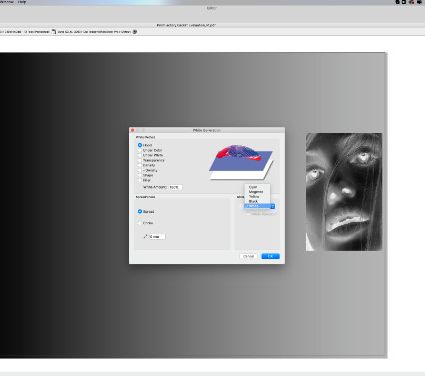
Task: Select the Under White radio option
Action: pos(140,155)
